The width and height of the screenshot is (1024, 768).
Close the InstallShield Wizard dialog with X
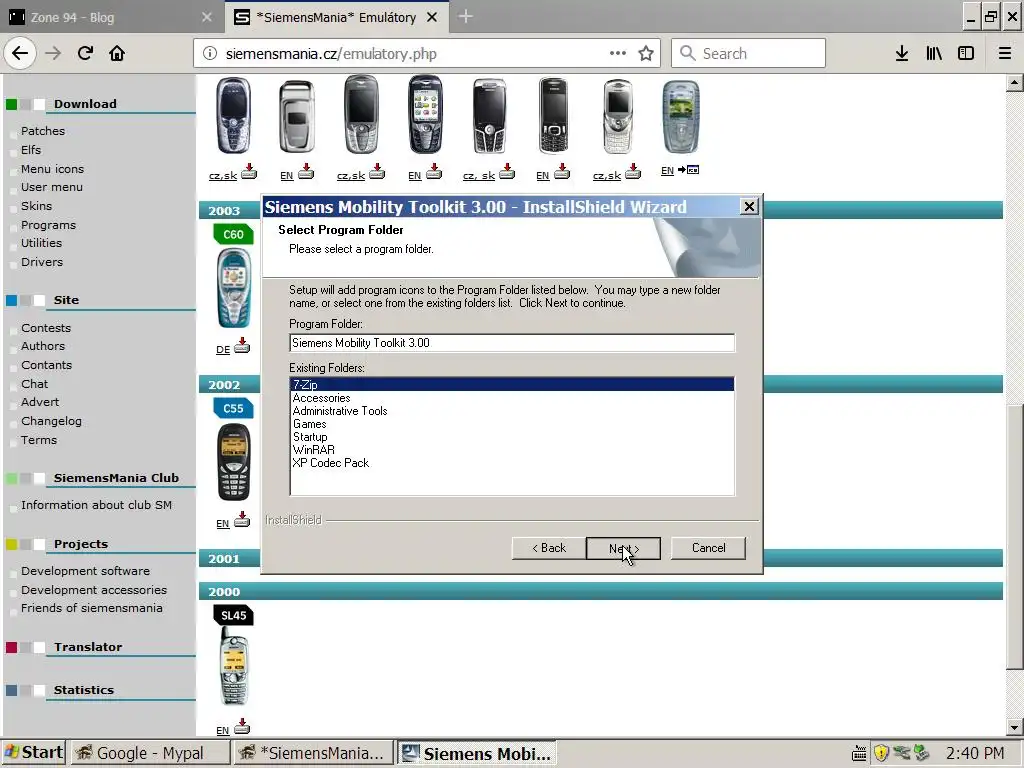[x=749, y=206]
